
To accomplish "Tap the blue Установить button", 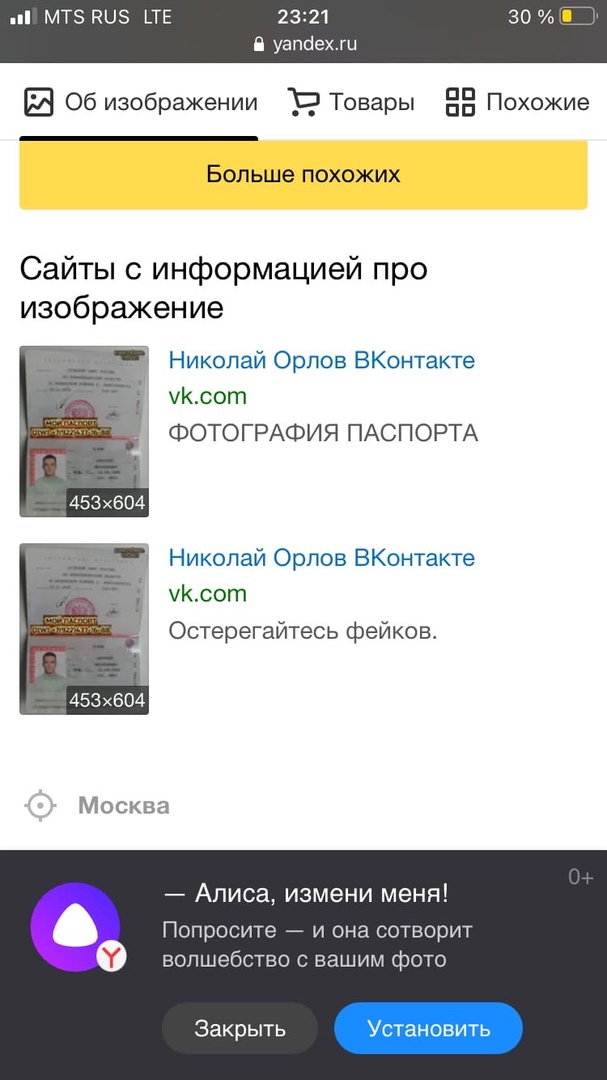I will click(x=429, y=1028).
